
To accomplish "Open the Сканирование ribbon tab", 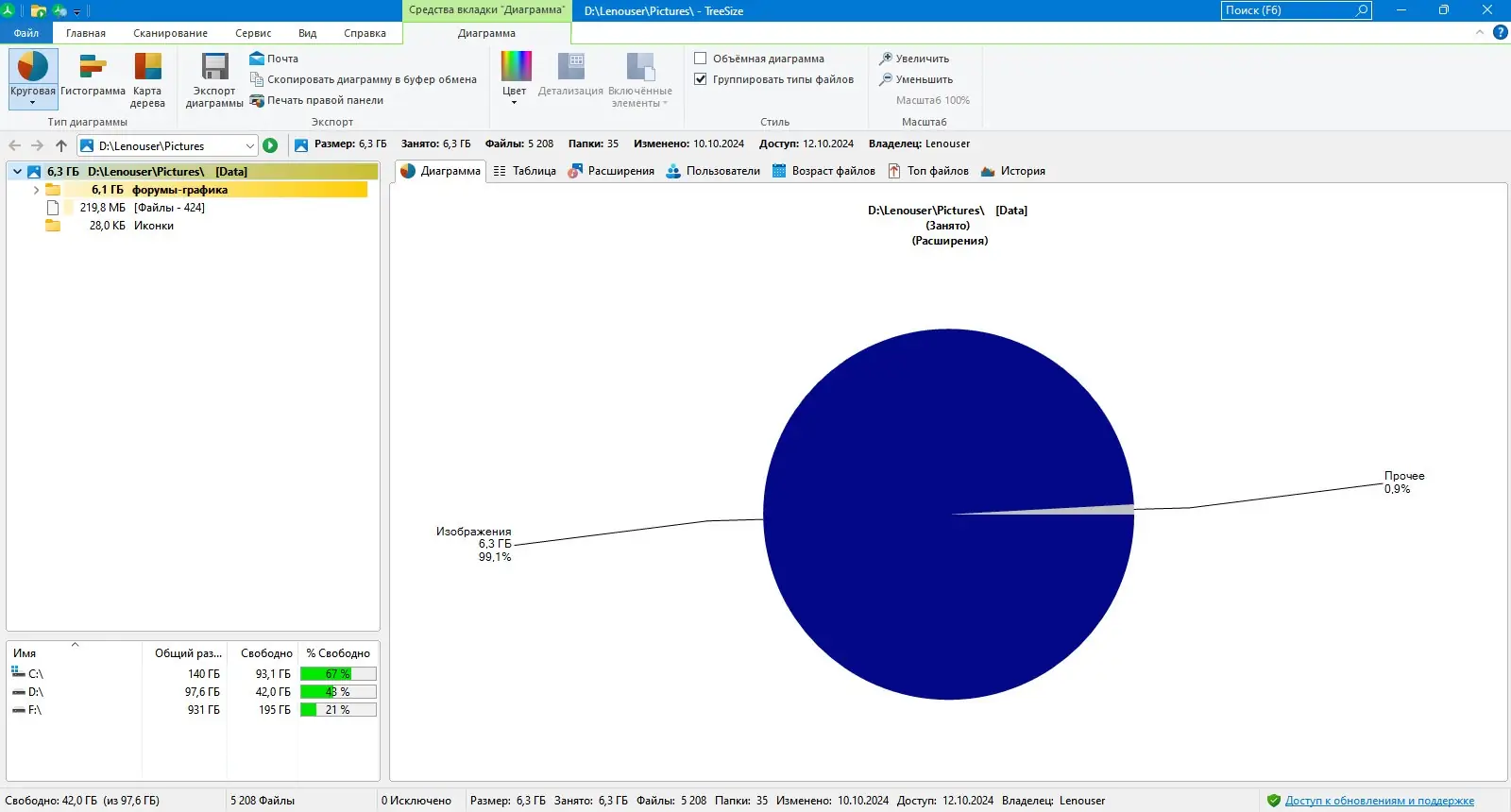I will [x=170, y=33].
